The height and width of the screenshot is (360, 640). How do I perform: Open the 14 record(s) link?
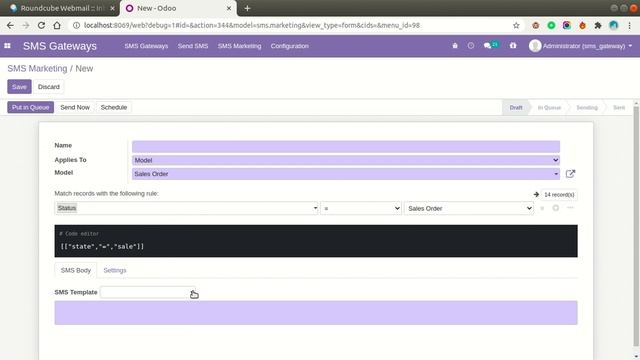[559, 195]
